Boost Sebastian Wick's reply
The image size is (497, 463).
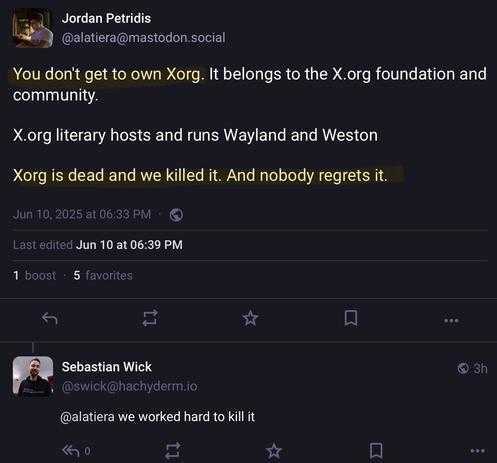[173, 451]
